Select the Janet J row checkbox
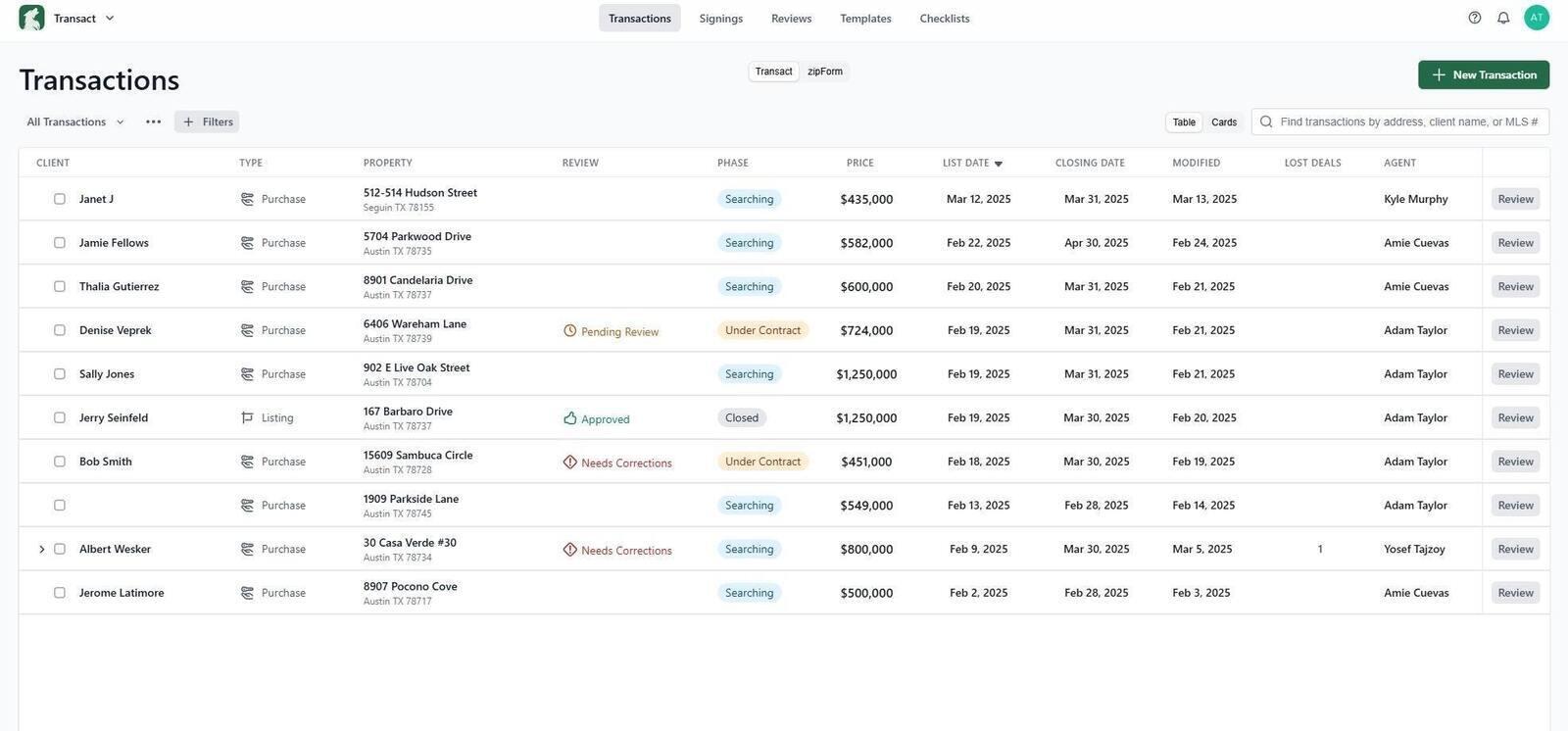This screenshot has width=1568, height=731. click(60, 199)
